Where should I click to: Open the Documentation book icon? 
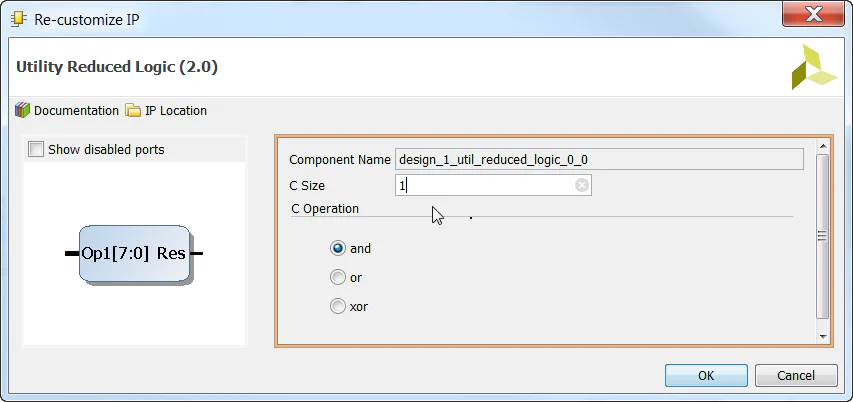point(22,110)
